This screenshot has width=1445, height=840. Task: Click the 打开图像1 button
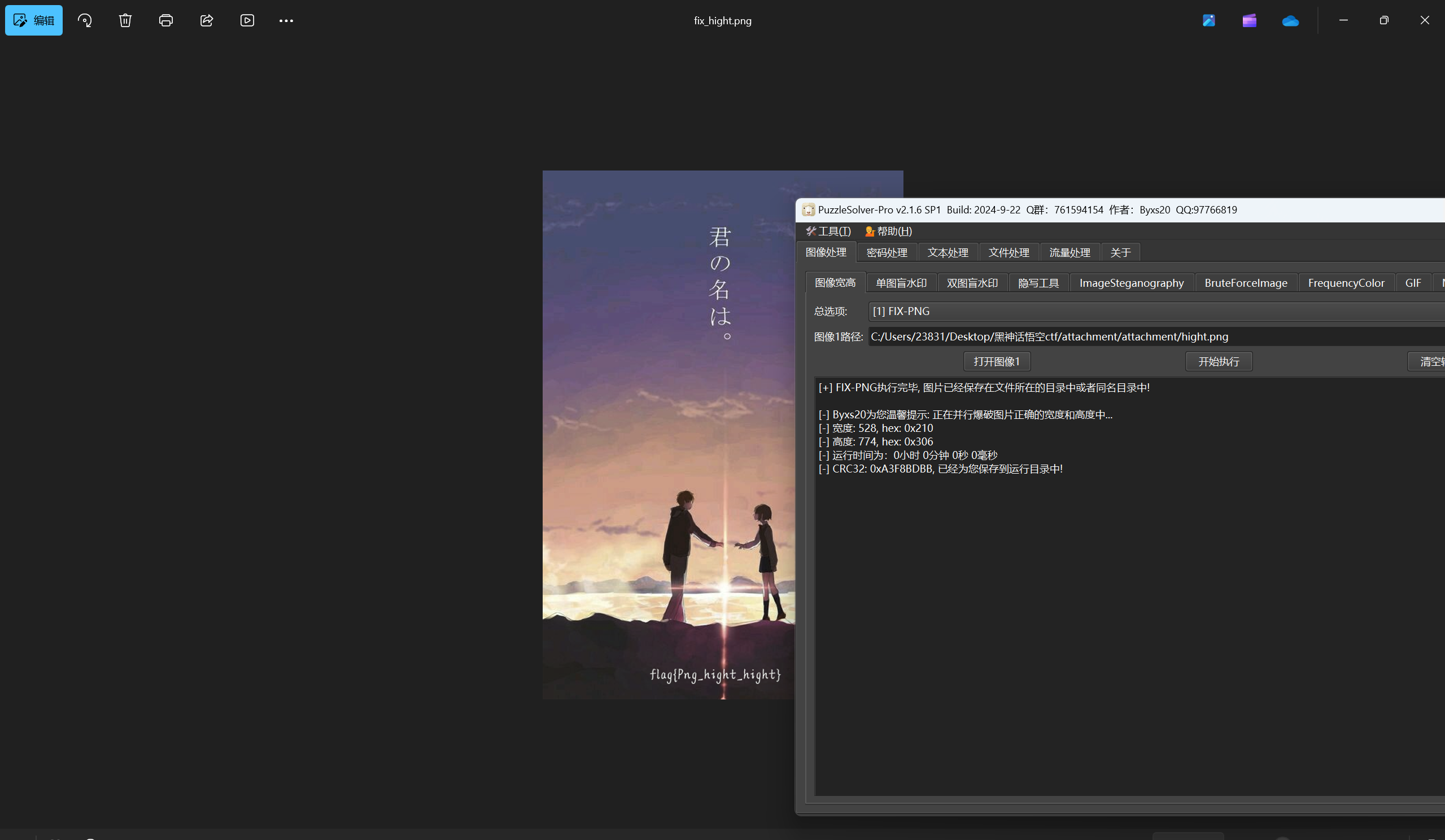pos(997,362)
